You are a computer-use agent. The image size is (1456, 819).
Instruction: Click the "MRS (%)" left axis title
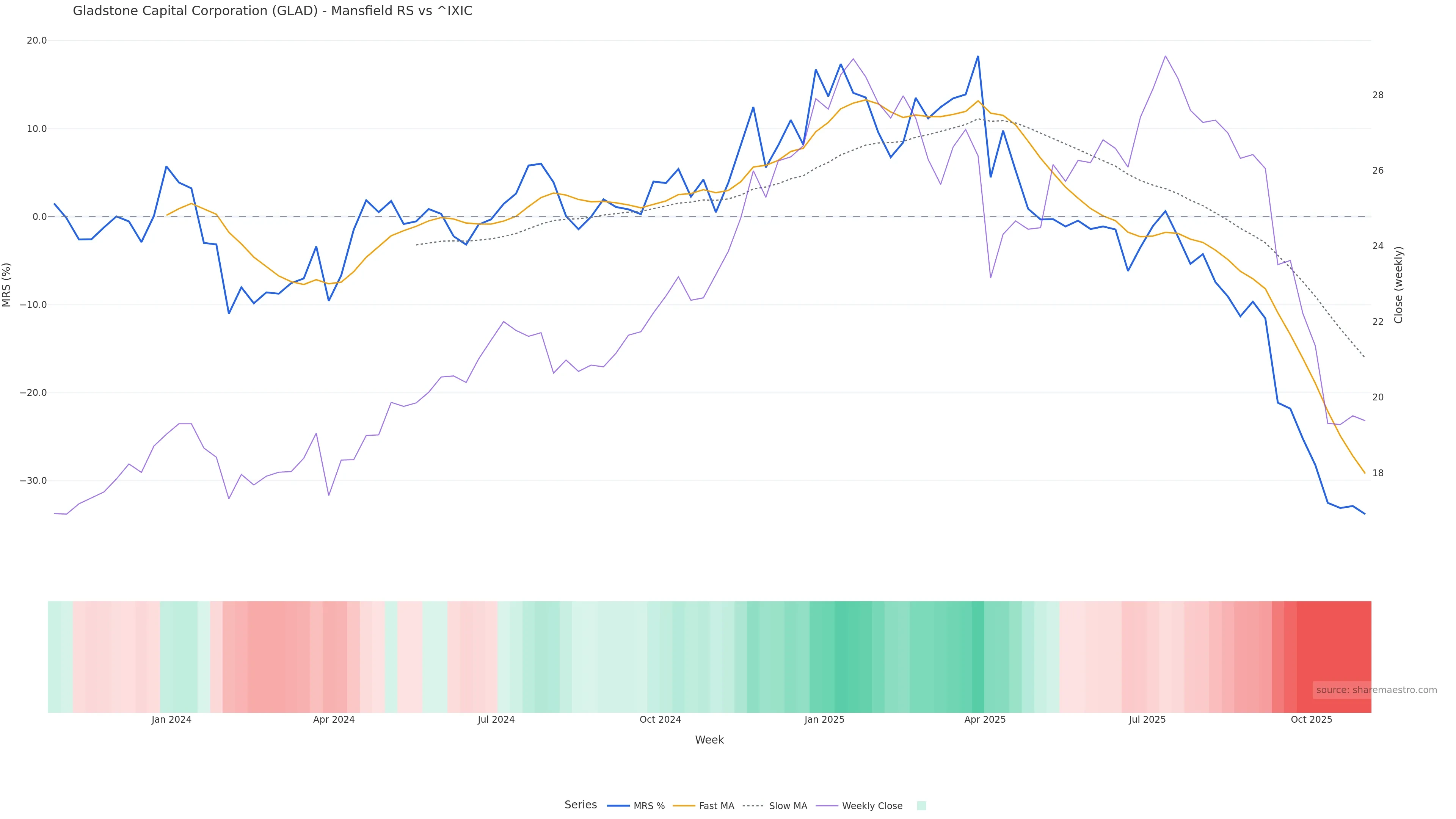point(7,285)
